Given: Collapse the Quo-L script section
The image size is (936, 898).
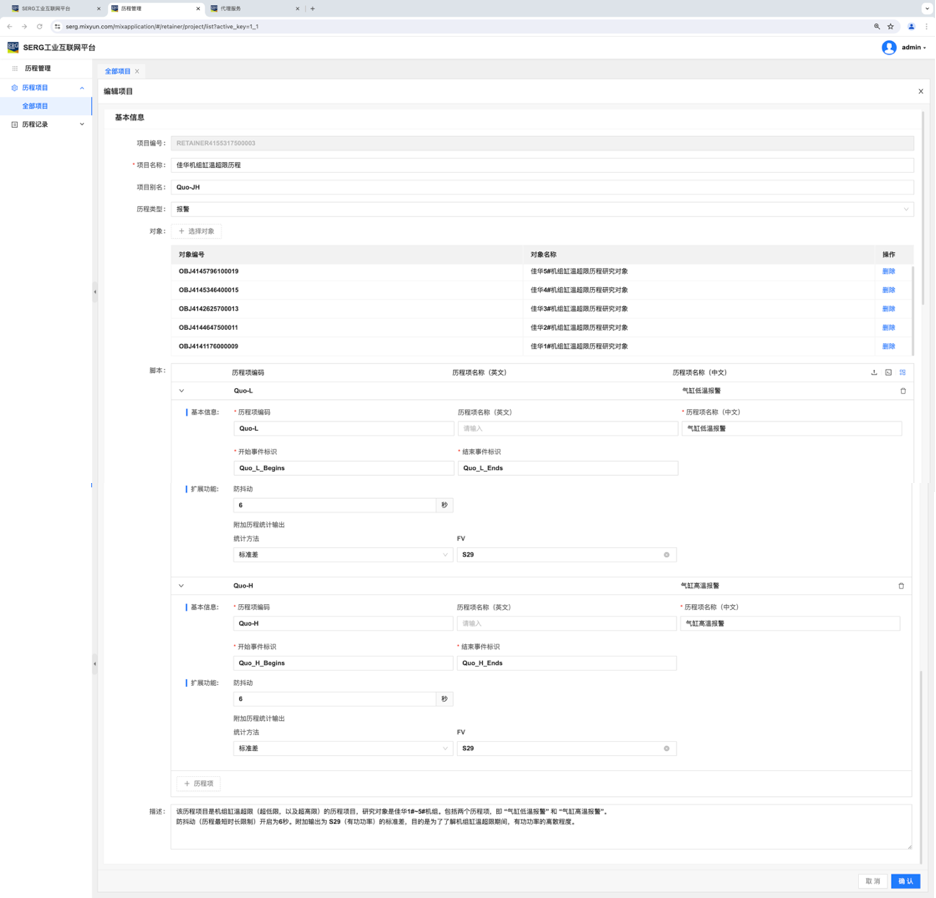Looking at the screenshot, I should (x=182, y=391).
